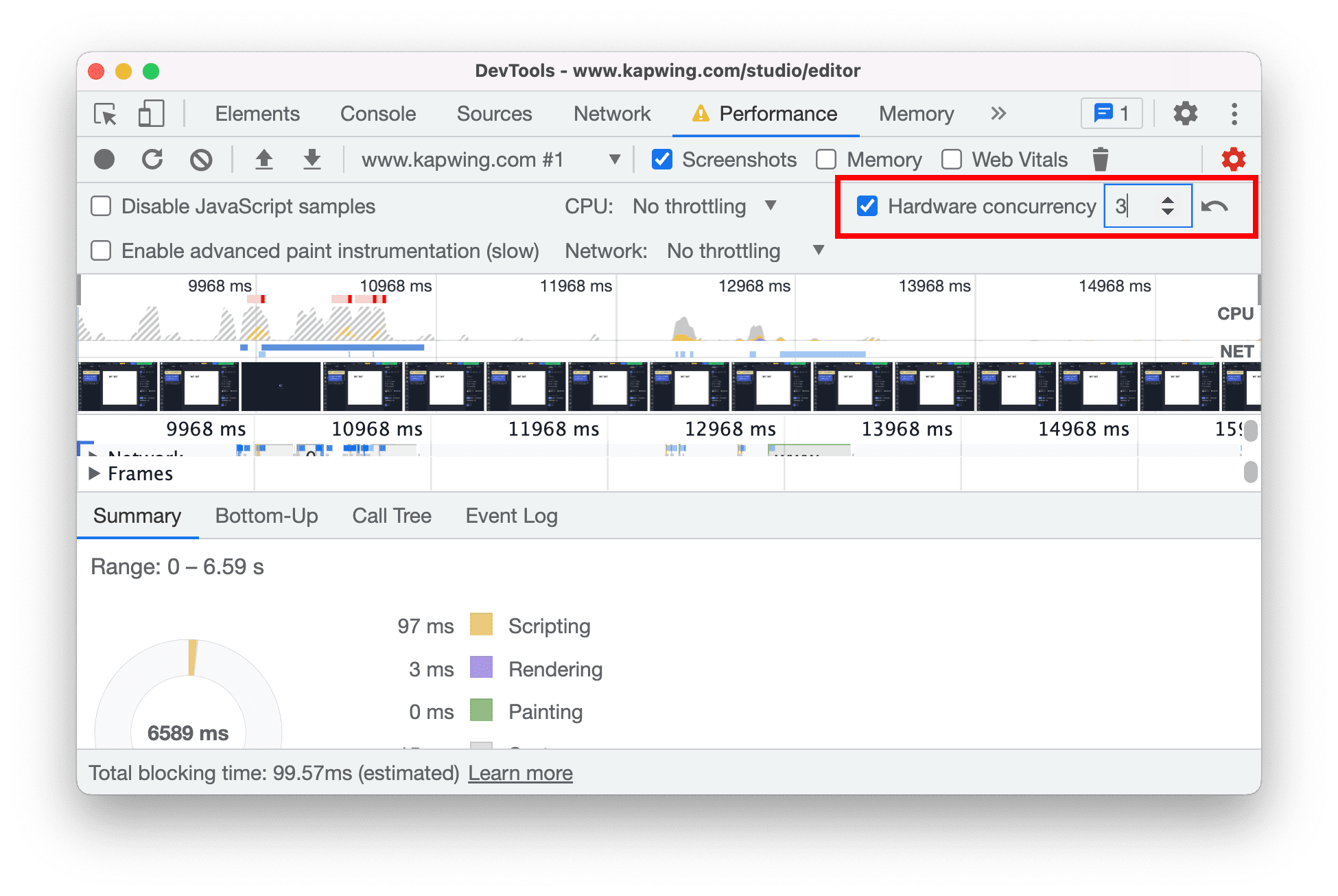The width and height of the screenshot is (1338, 896).
Task: Switch to the Call Tree tab
Action: click(x=390, y=516)
